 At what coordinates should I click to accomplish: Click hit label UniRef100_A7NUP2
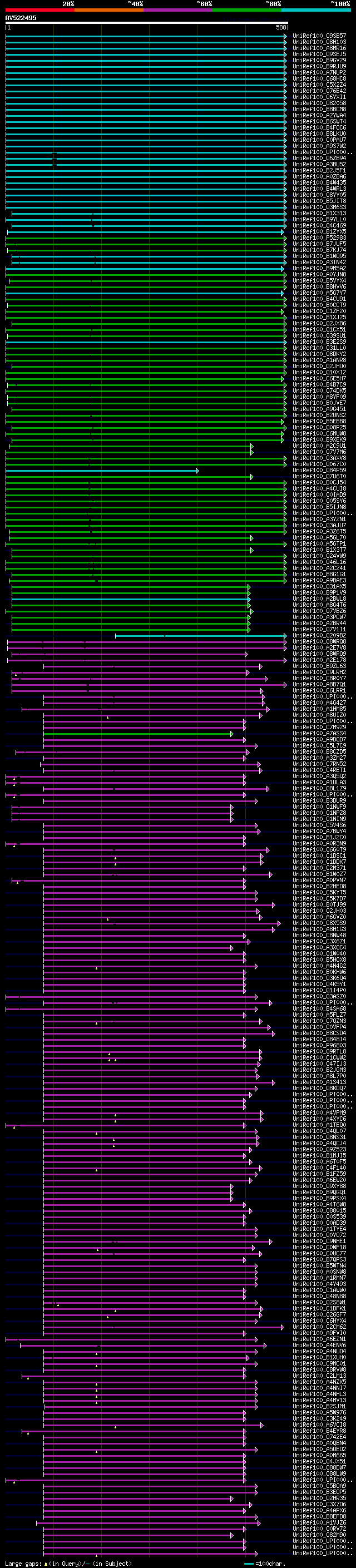tap(319, 72)
